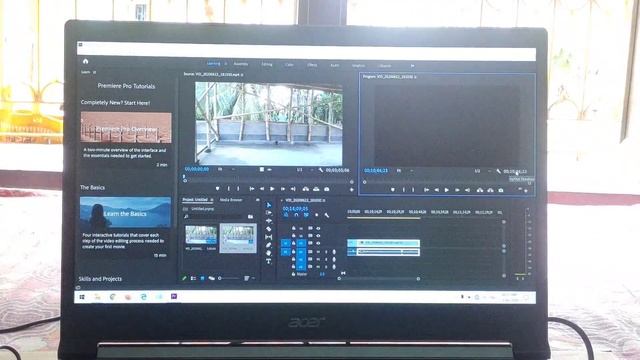Toggle Add Markers option in Timeline

click(317, 215)
